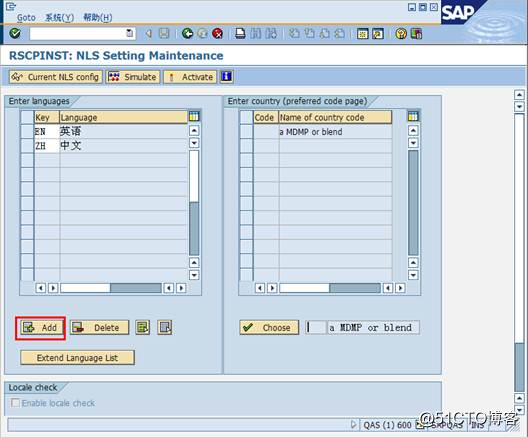Click country table horizontal scrollbar
Image resolution: width=528 pixels, height=437 pixels.
(330, 288)
